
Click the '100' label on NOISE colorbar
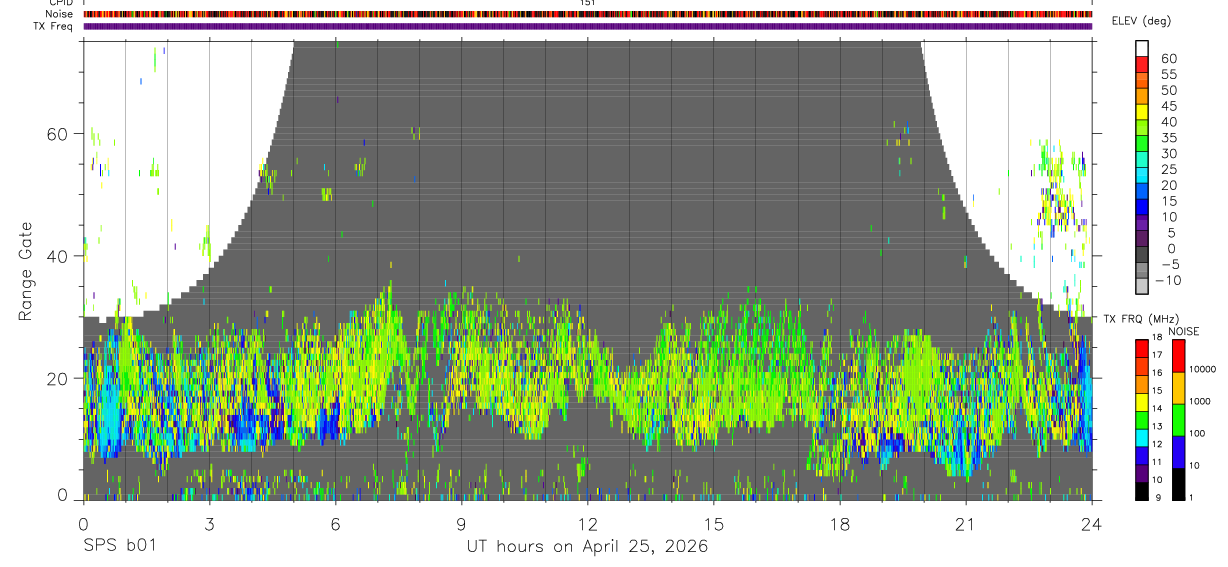[1198, 434]
